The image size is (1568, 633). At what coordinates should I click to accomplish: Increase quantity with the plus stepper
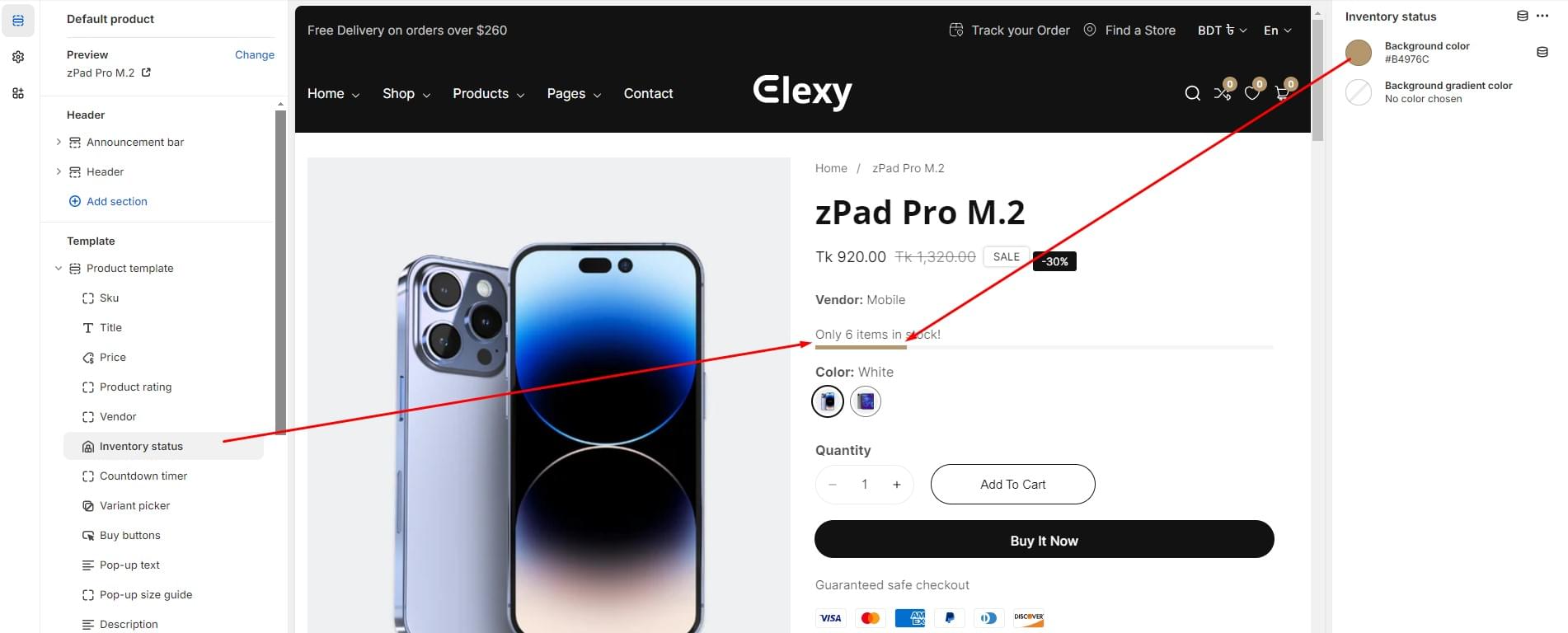click(x=896, y=485)
